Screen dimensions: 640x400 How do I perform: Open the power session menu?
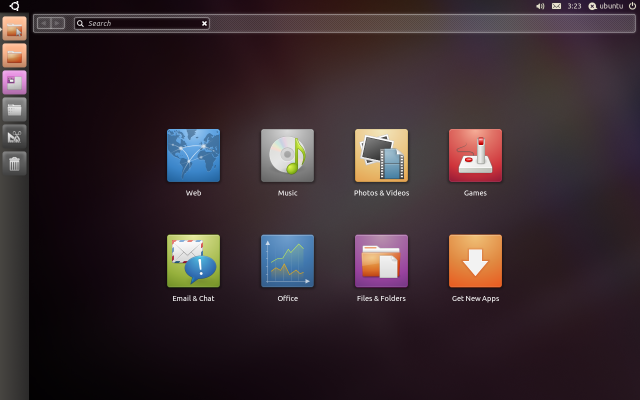click(632, 6)
